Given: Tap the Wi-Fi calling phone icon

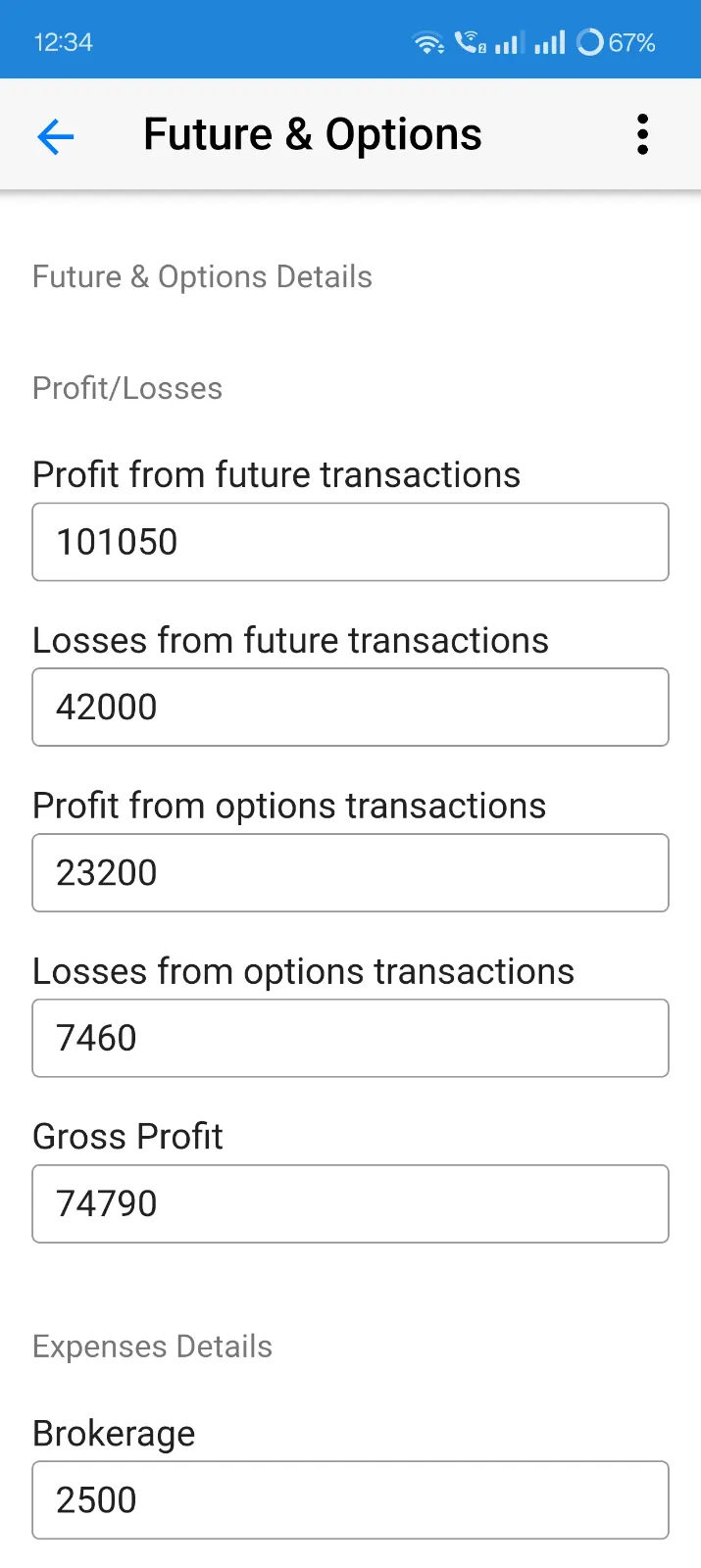Looking at the screenshot, I should (x=471, y=42).
